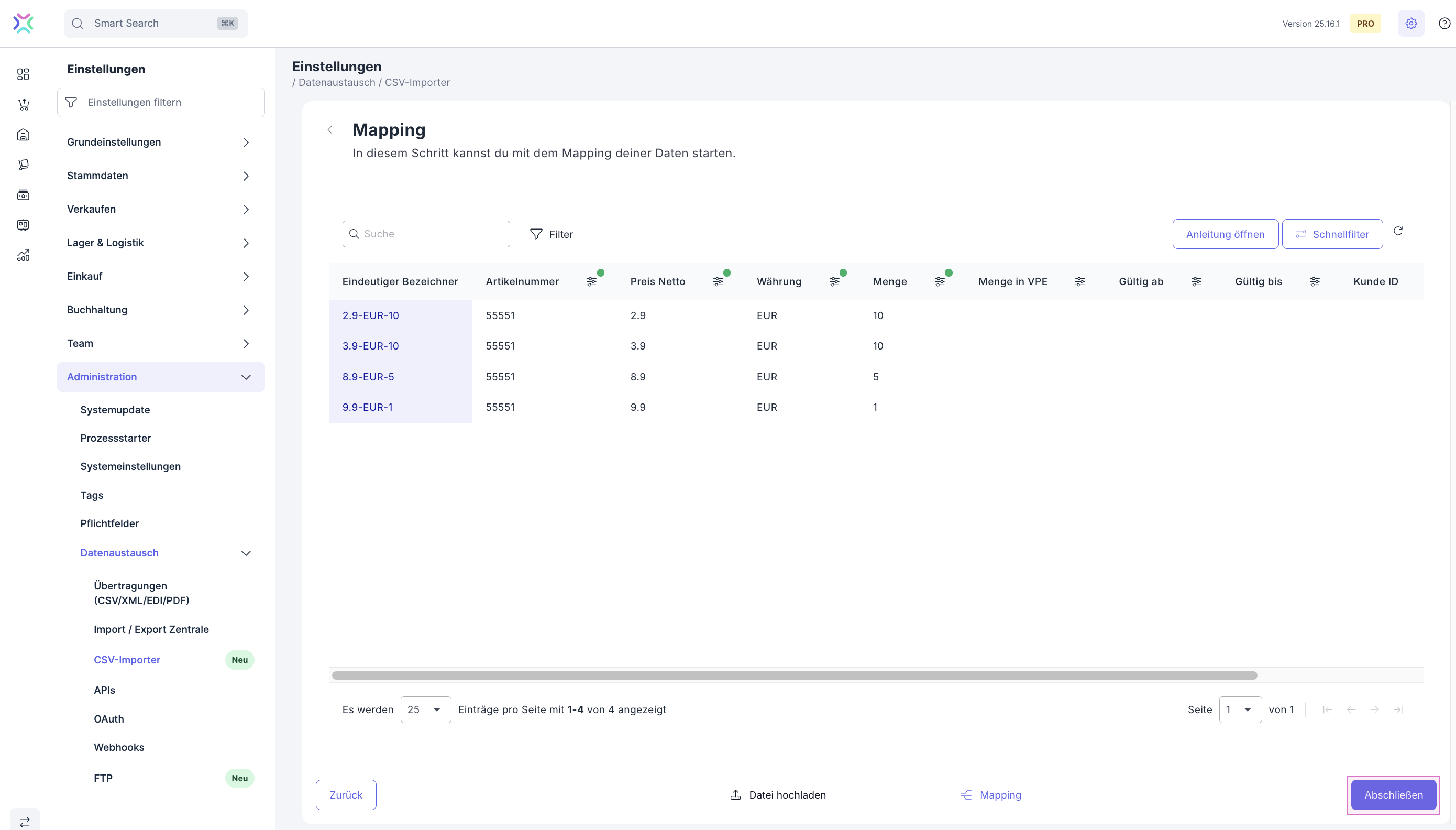Image resolution: width=1456 pixels, height=830 pixels.
Task: Toggle sidebar collapse arrows icon
Action: coord(25,822)
